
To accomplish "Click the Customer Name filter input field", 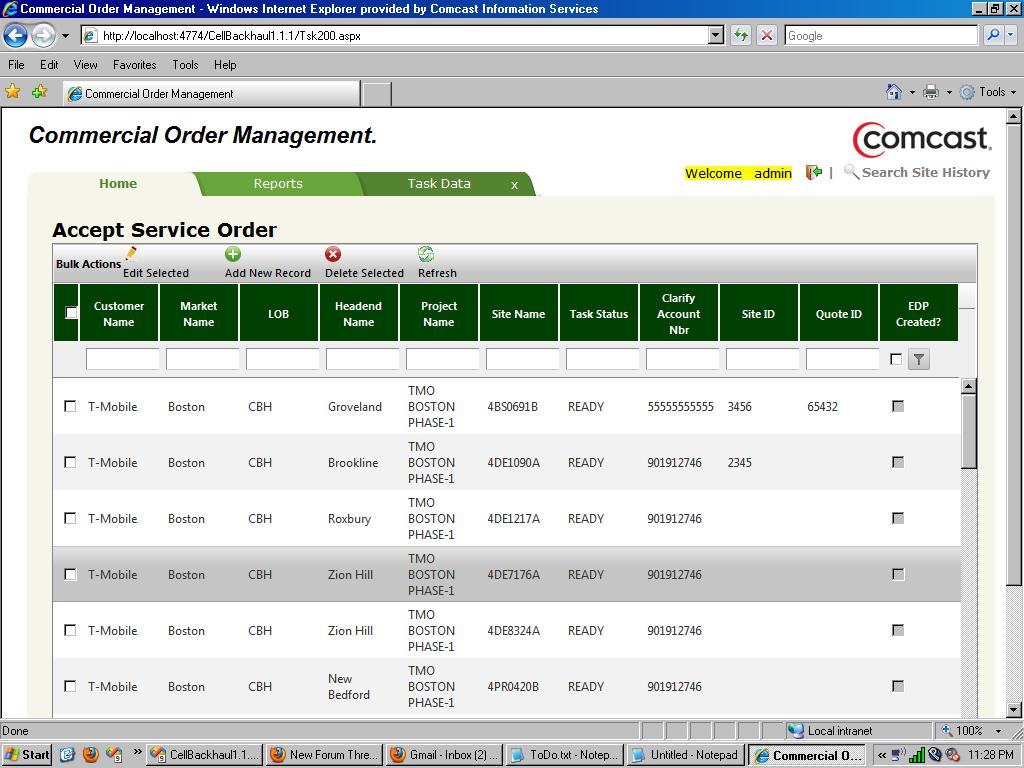I will (123, 359).
